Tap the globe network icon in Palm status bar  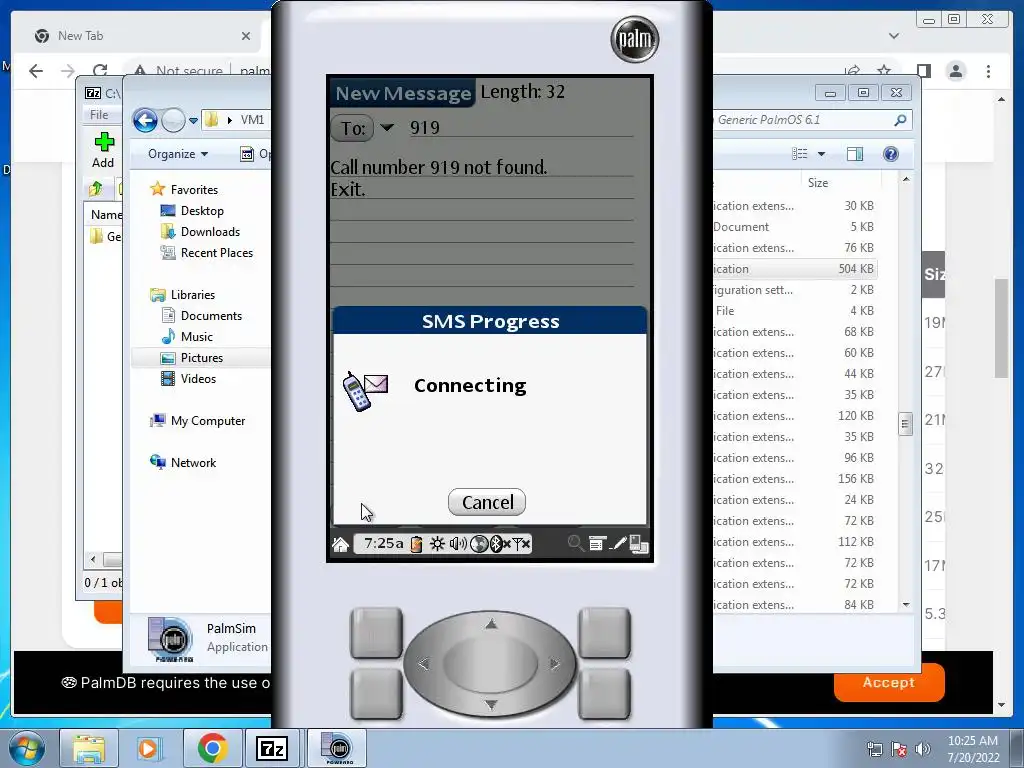(479, 544)
